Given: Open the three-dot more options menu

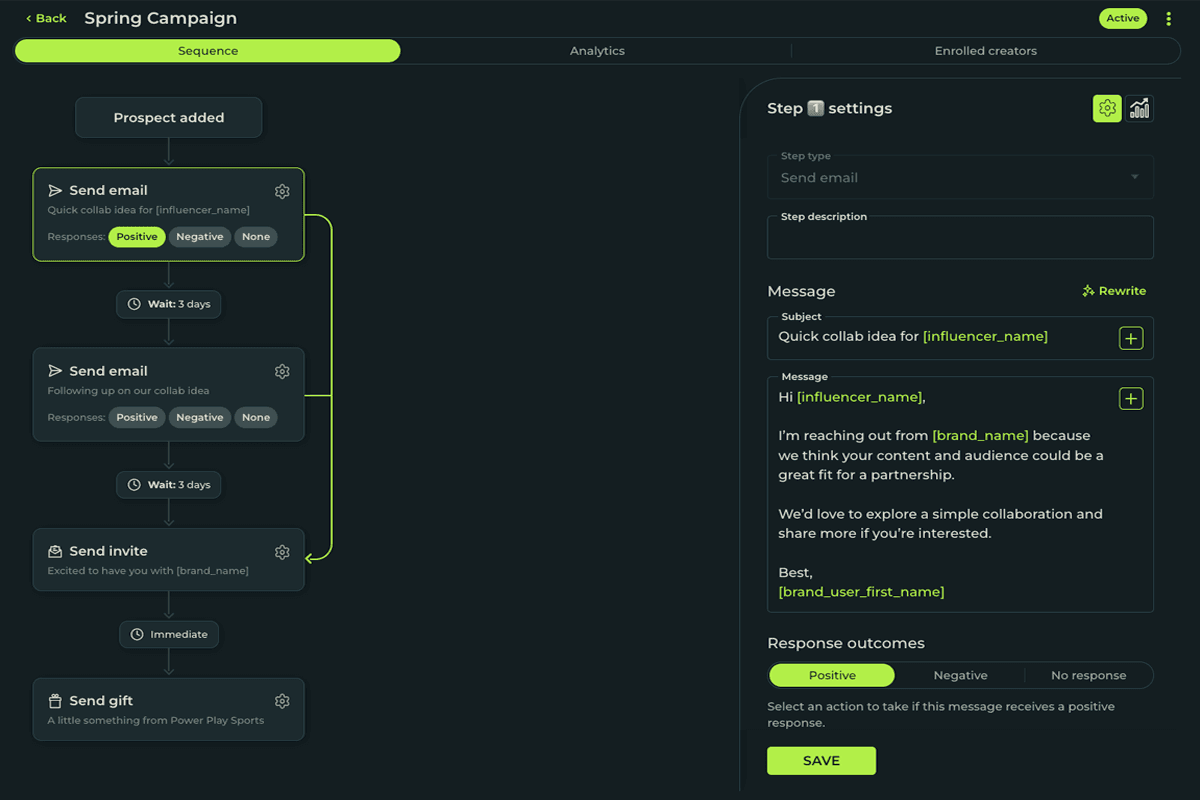Looking at the screenshot, I should pos(1168,18).
